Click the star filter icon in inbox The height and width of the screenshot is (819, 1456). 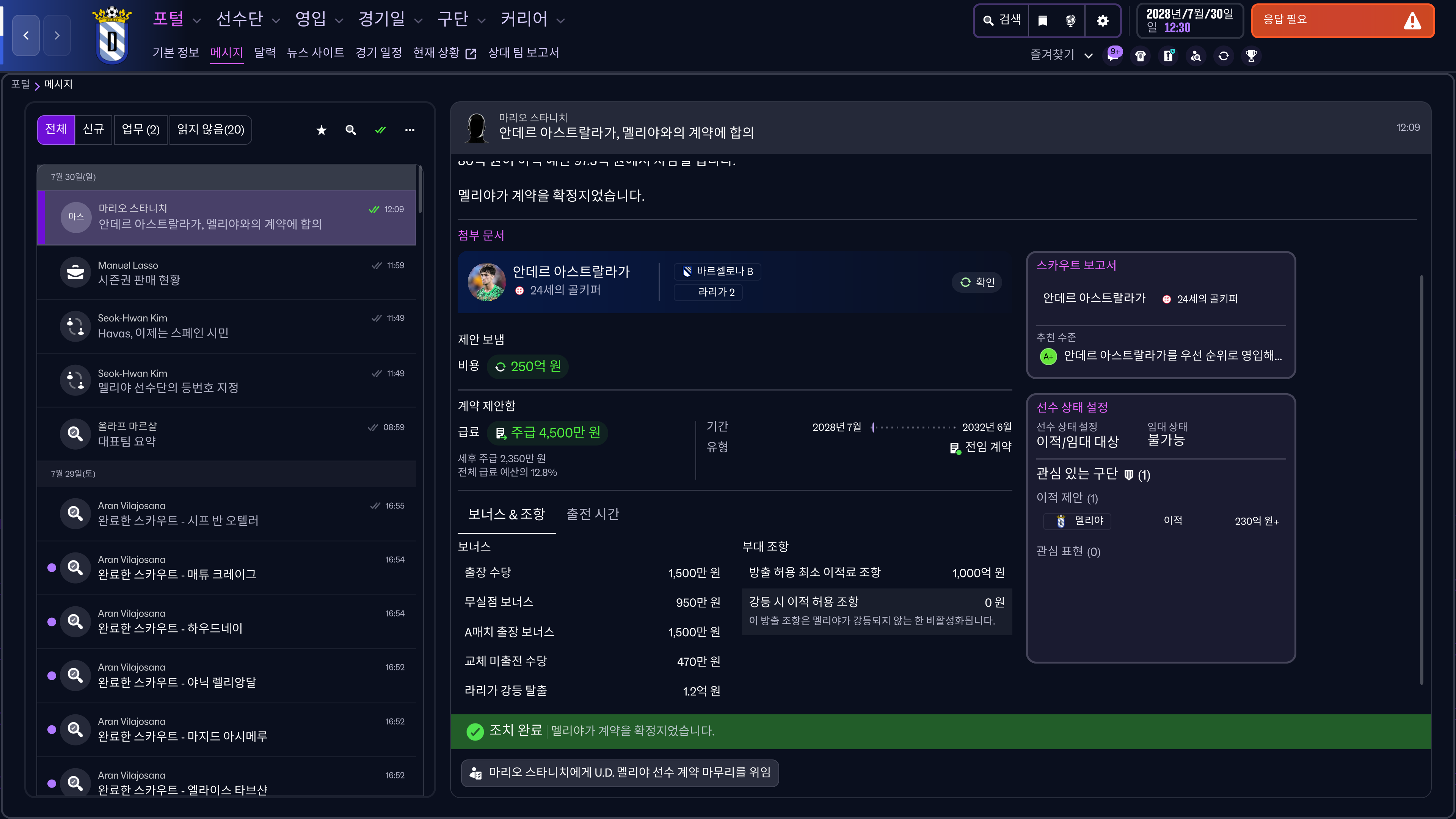click(x=321, y=130)
